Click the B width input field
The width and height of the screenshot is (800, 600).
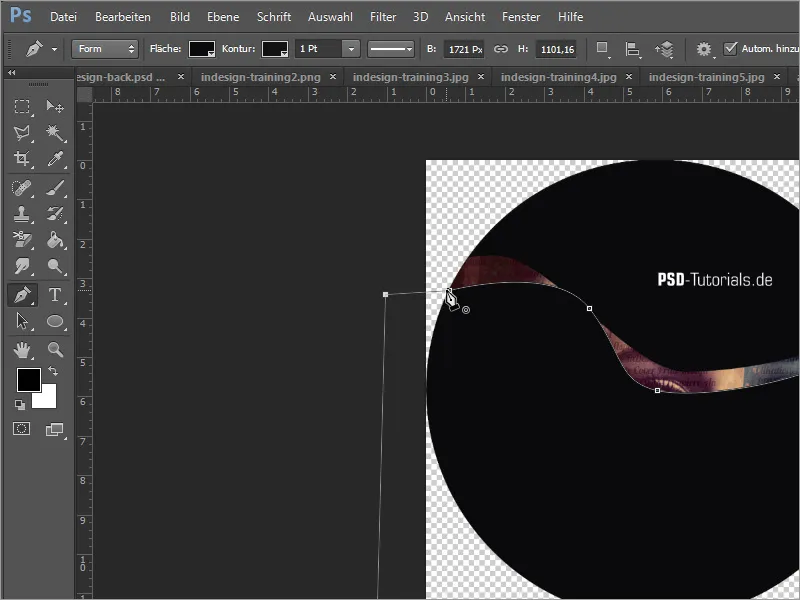tap(464, 49)
